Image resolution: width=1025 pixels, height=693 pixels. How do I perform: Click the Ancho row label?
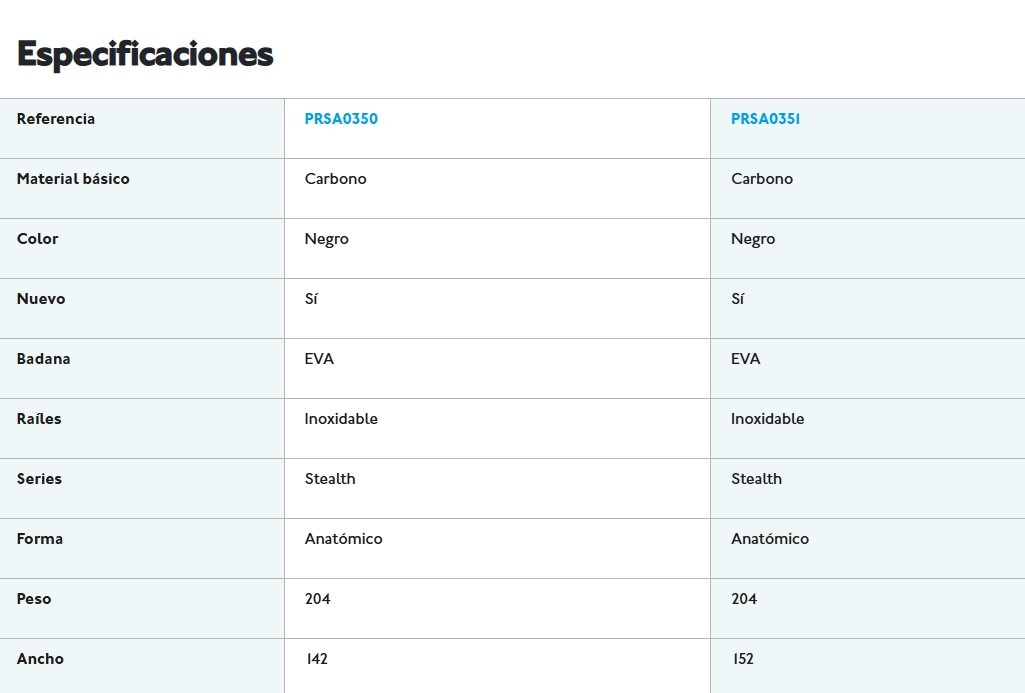(40, 659)
